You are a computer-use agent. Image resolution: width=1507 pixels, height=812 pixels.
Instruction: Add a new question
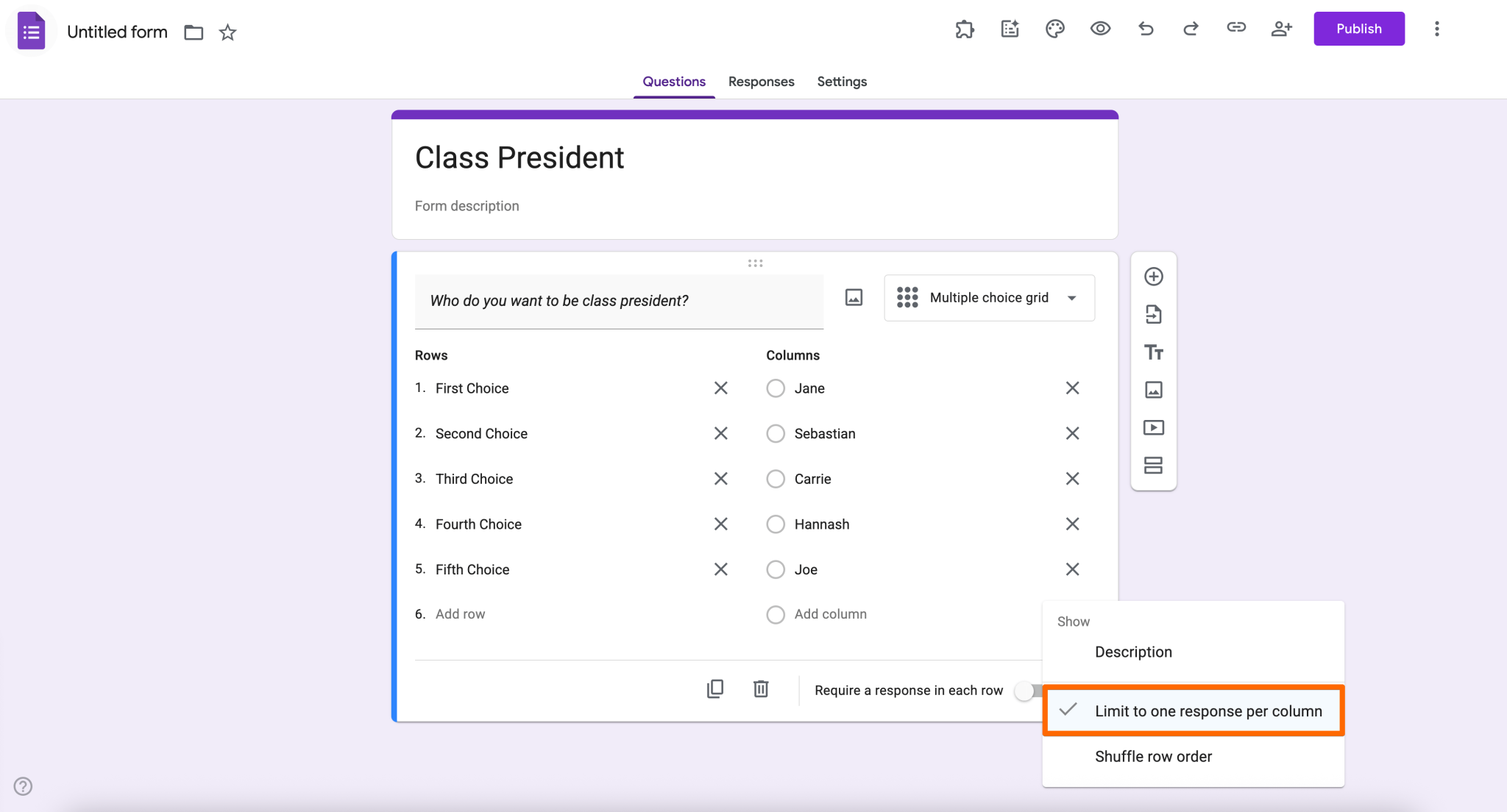pos(1153,276)
